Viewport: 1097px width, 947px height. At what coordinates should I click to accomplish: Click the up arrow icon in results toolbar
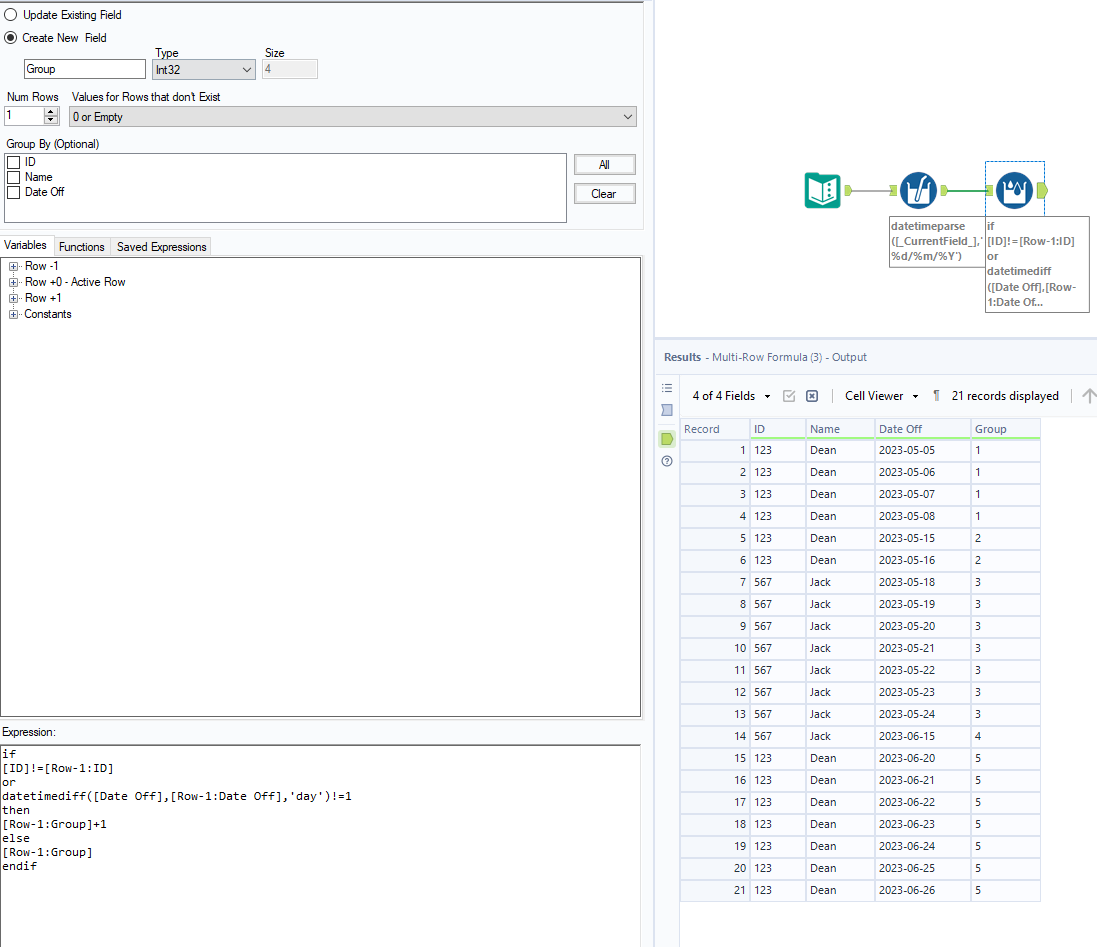(x=1088, y=396)
